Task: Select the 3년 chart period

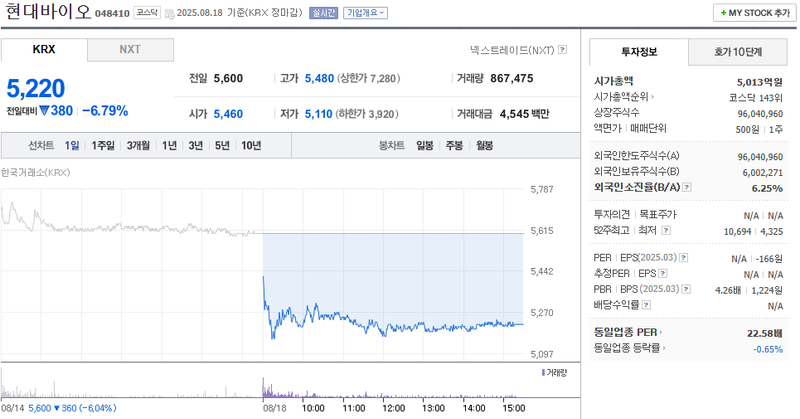Action: 195,145
